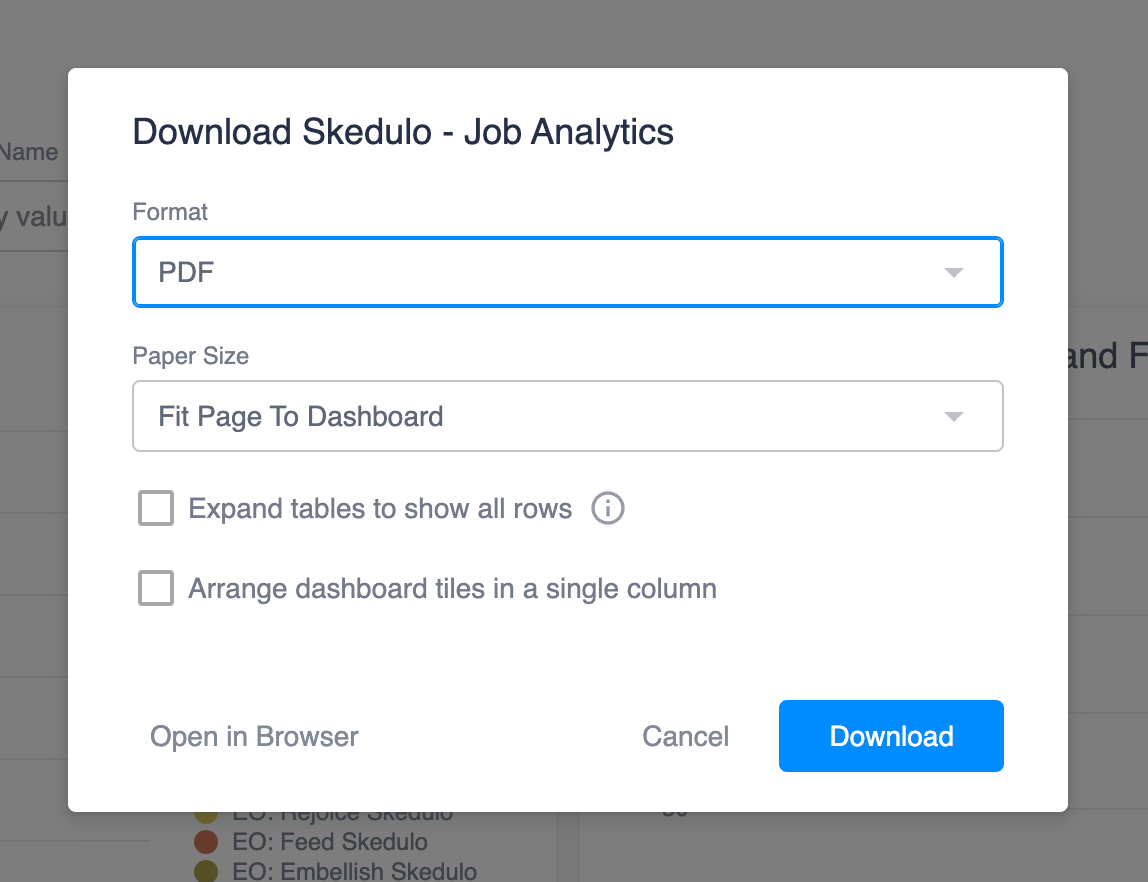Check Arrange dashboard tiles in a single column
The height and width of the screenshot is (882, 1148).
pos(155,588)
